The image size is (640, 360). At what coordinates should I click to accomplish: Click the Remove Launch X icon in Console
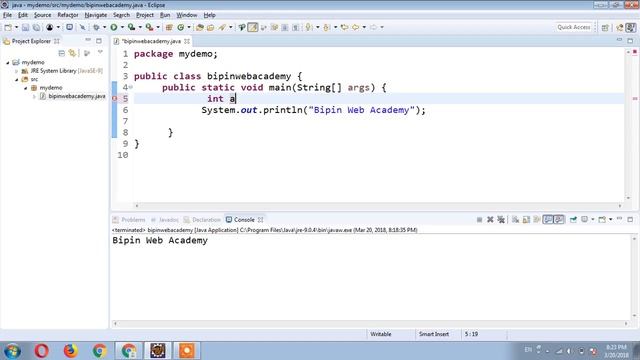pyautogui.click(x=490, y=220)
